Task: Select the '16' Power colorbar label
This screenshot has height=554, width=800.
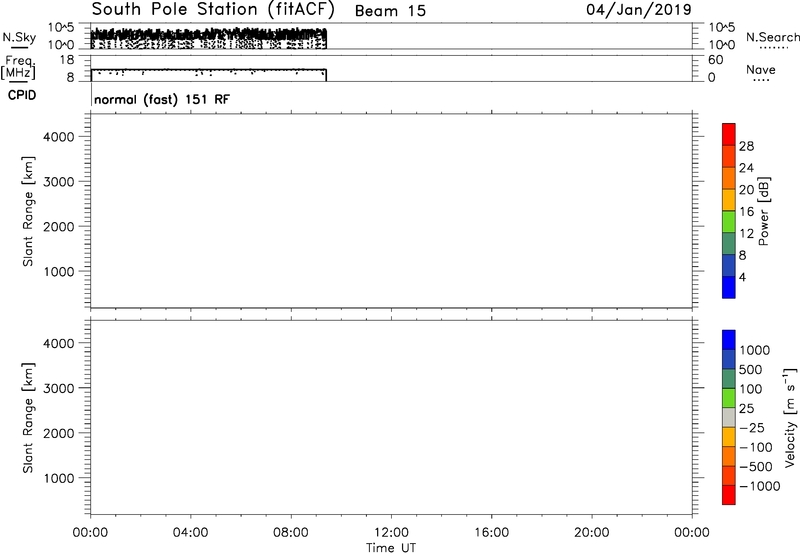Action: coord(746,212)
